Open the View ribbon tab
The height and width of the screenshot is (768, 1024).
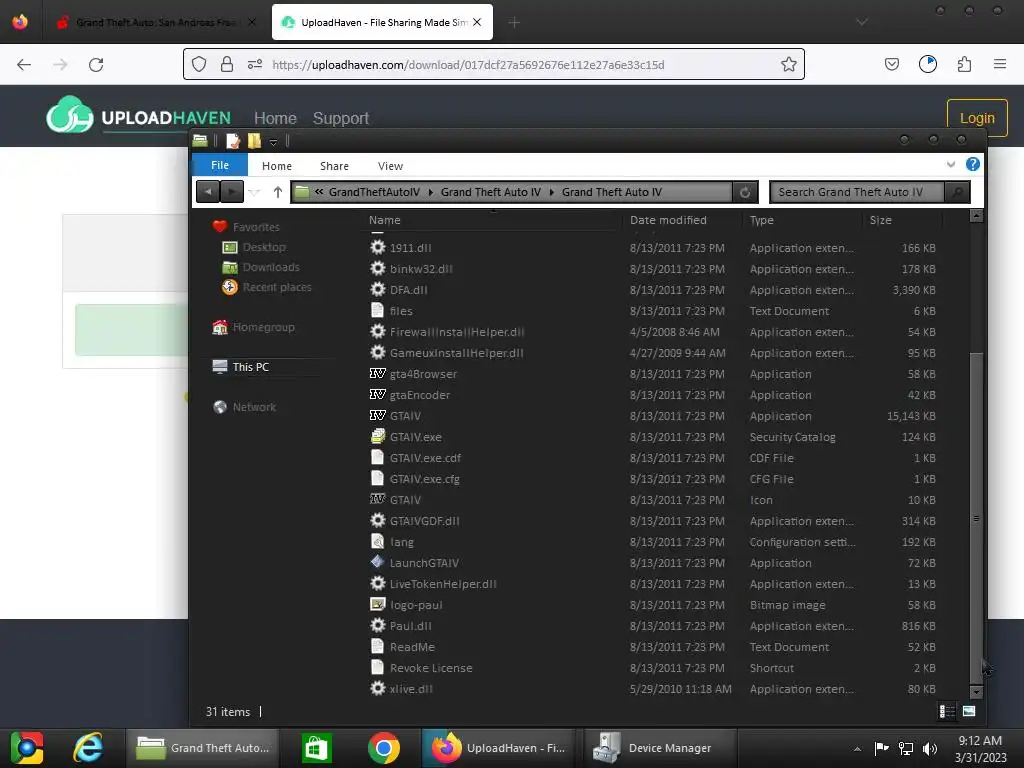tap(391, 166)
